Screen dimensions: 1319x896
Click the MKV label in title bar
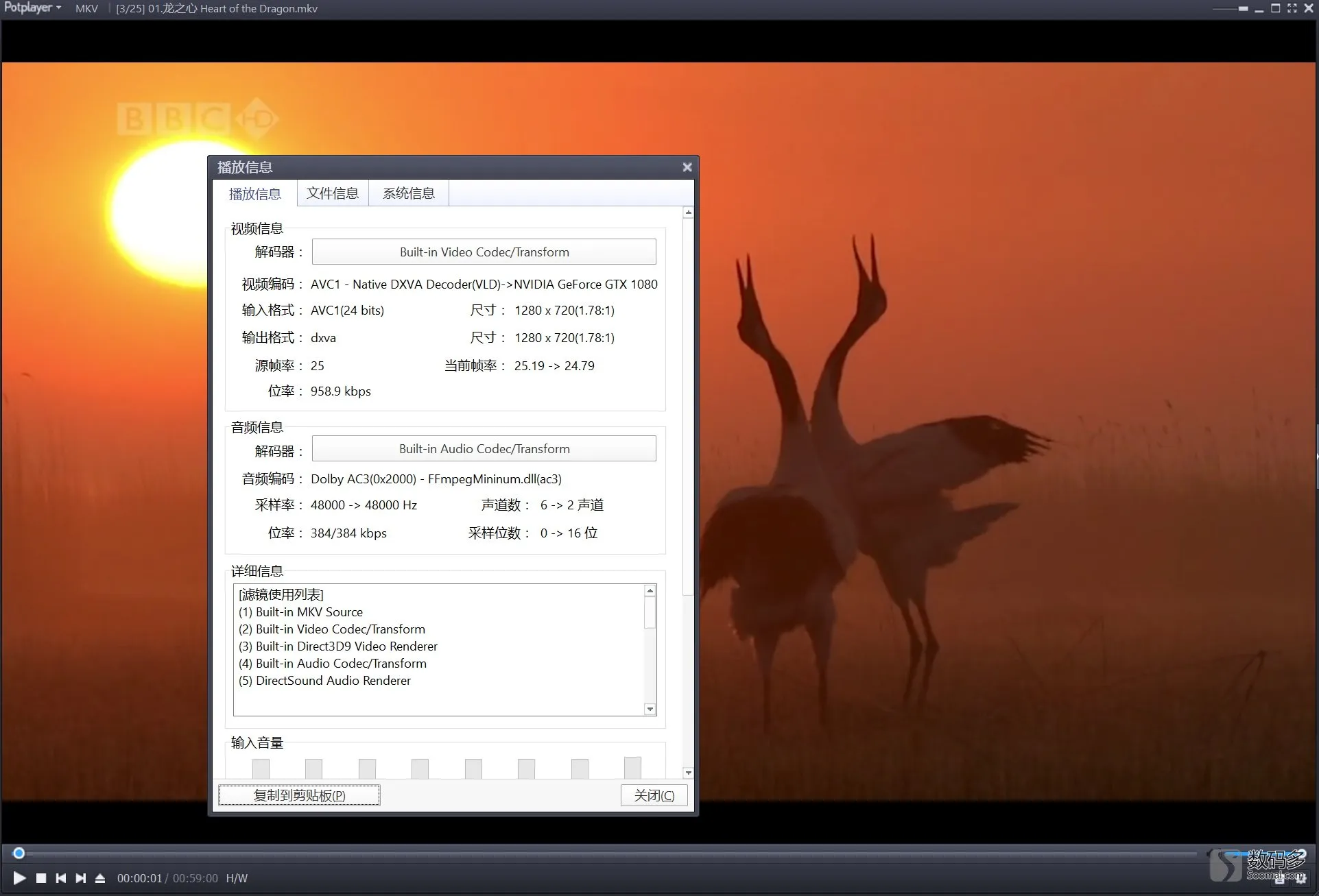(x=86, y=8)
